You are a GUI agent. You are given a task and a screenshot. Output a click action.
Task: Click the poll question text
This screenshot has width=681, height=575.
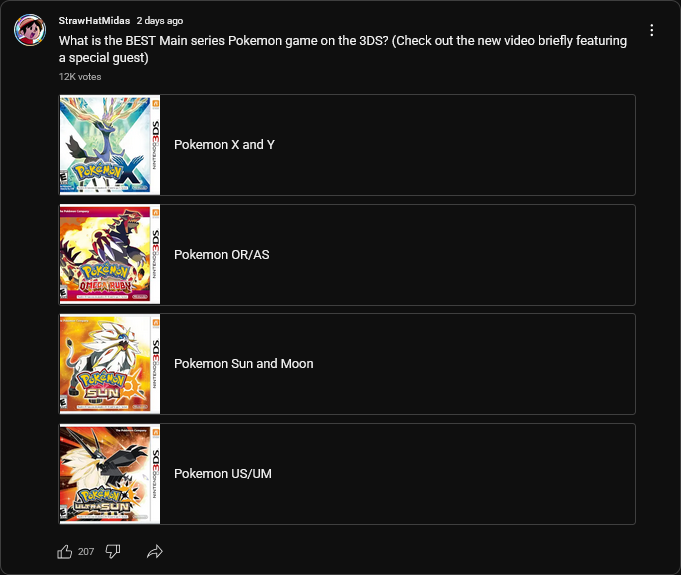[x=343, y=49]
